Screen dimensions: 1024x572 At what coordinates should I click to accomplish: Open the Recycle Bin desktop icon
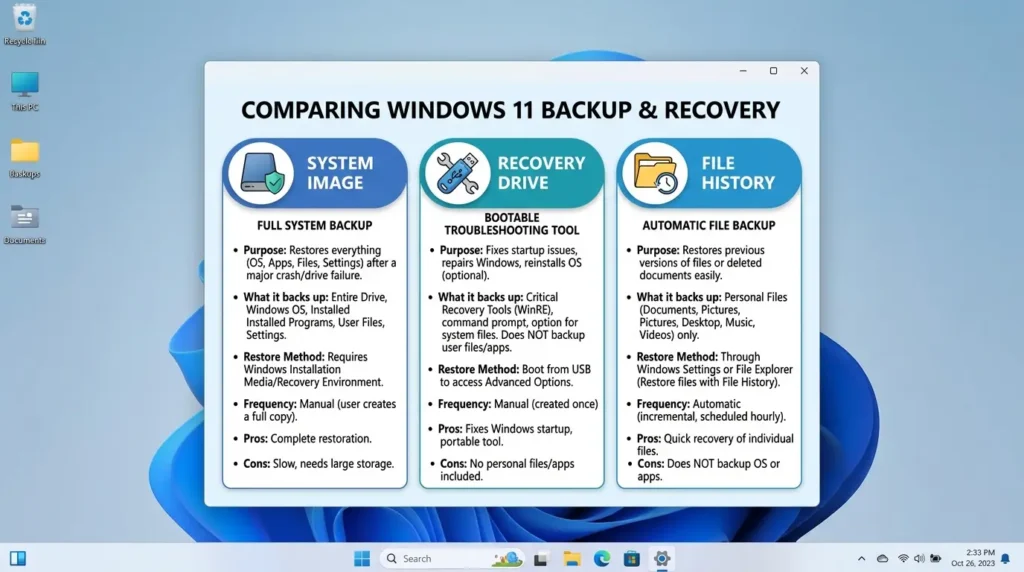tap(25, 25)
